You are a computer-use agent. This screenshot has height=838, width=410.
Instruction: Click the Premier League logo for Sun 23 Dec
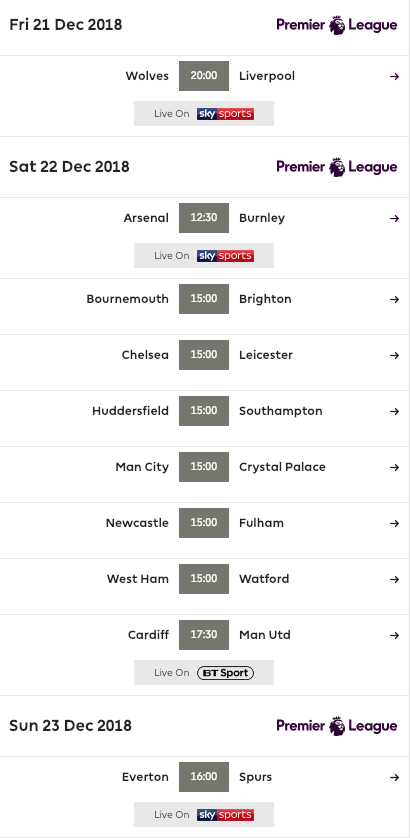(337, 726)
